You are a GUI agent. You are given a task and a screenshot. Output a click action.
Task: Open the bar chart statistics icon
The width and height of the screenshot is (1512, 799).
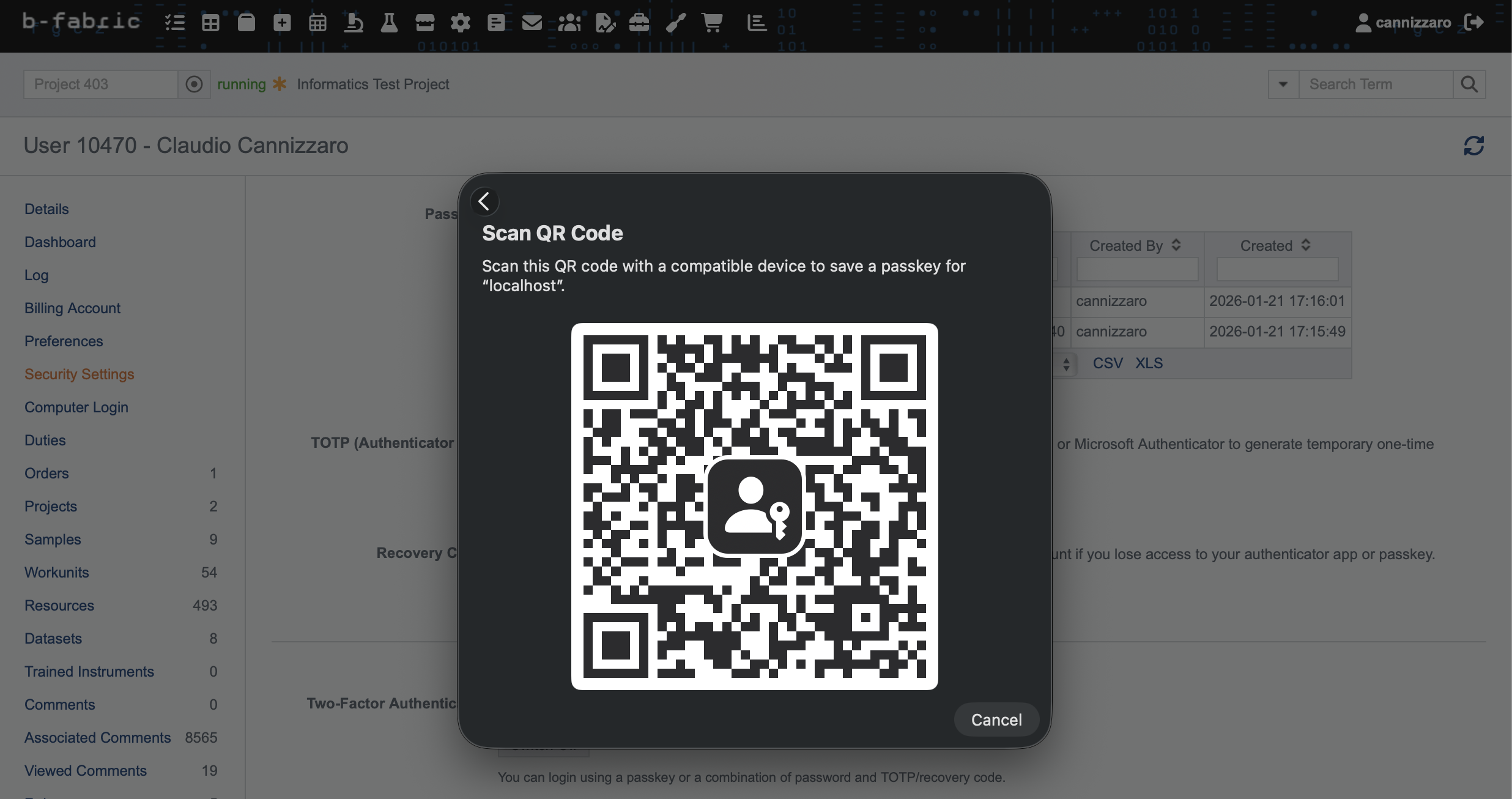pos(757,23)
